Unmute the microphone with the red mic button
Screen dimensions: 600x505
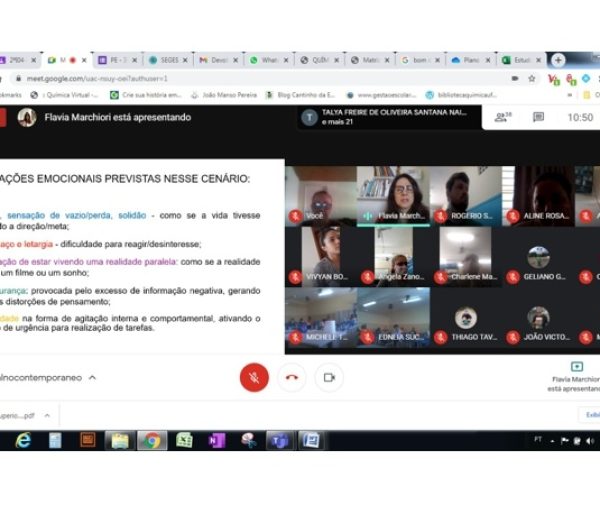tap(254, 377)
